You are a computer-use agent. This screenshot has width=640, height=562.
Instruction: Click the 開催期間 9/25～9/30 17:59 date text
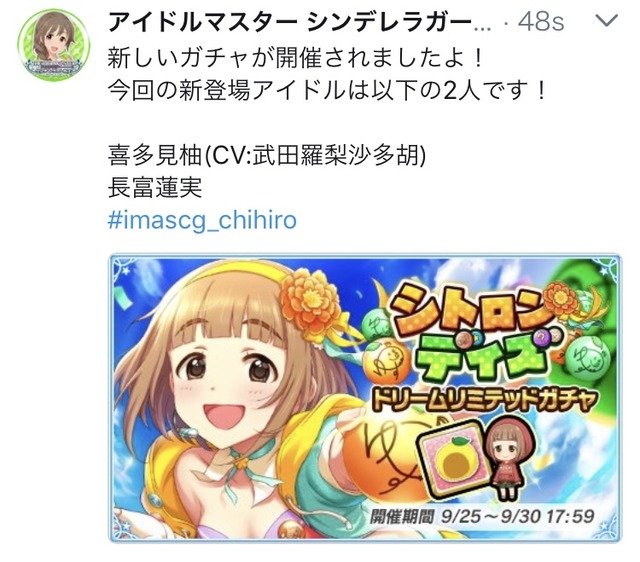click(x=482, y=517)
